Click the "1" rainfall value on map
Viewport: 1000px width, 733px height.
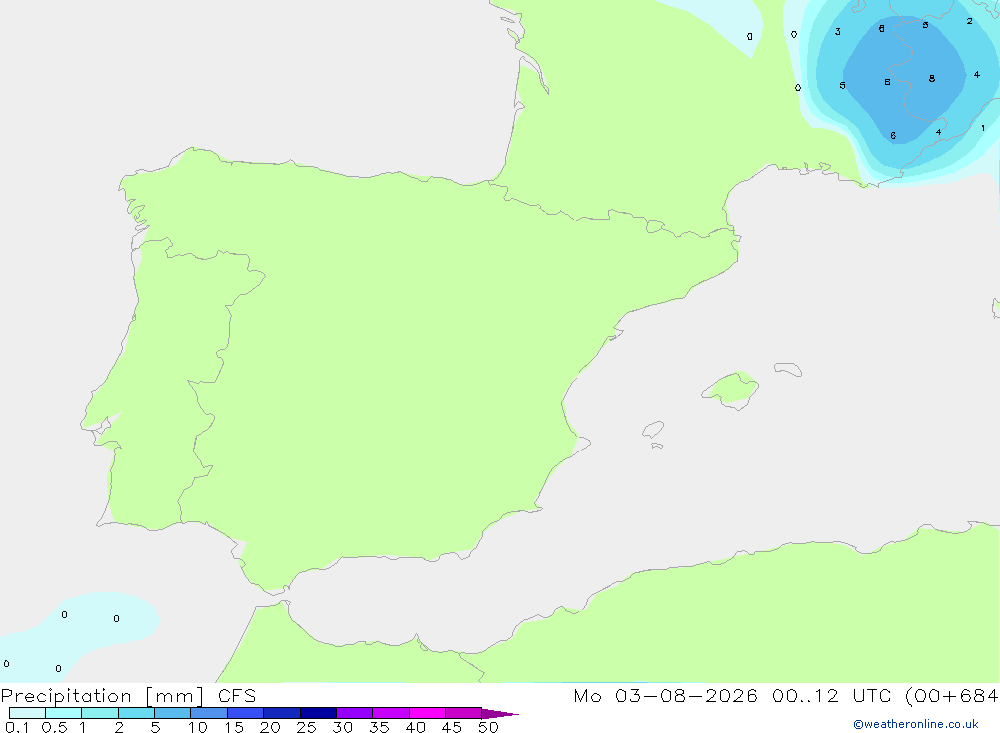click(x=983, y=128)
